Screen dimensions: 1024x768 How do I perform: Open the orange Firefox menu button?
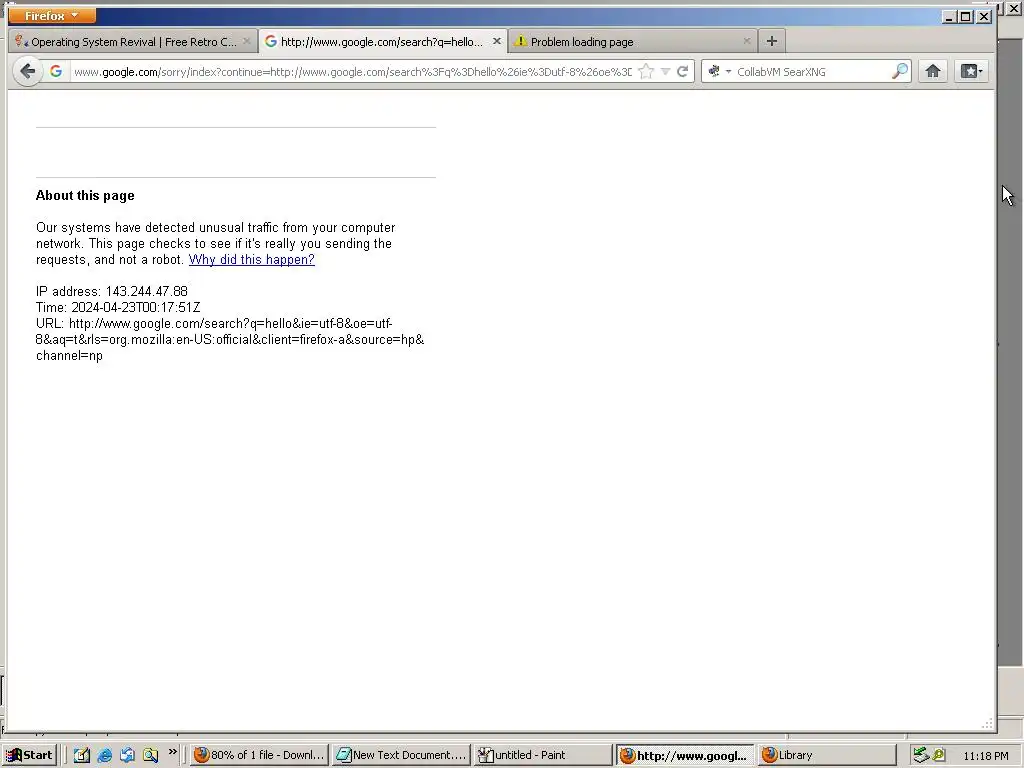(52, 15)
